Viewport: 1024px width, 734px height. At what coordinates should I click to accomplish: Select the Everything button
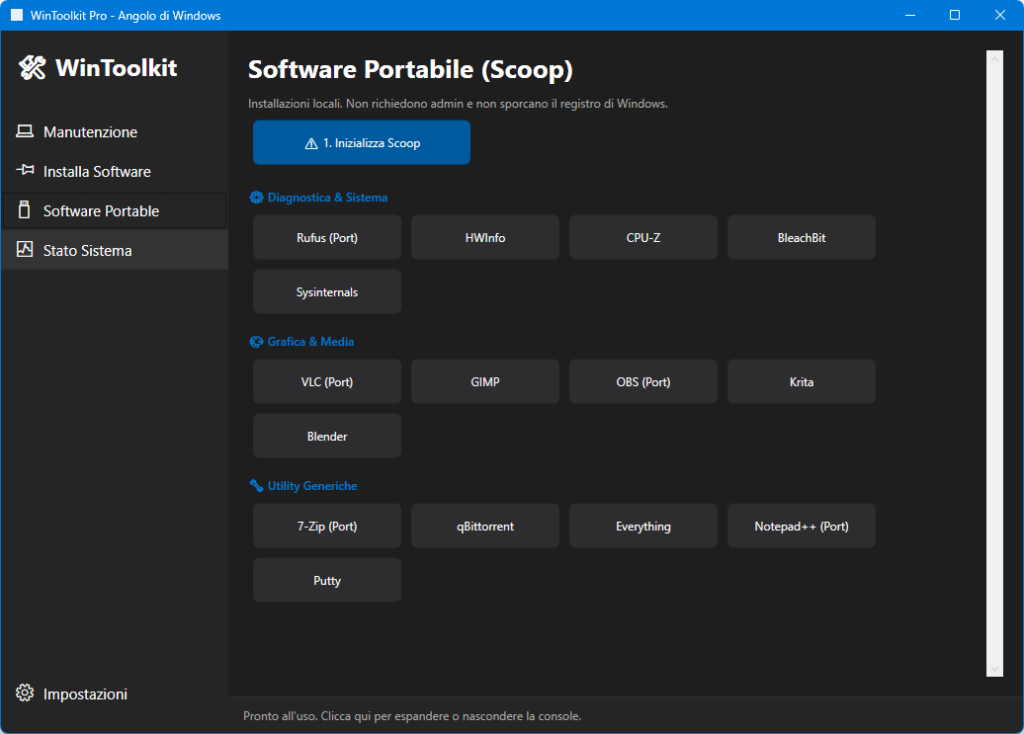click(x=643, y=526)
